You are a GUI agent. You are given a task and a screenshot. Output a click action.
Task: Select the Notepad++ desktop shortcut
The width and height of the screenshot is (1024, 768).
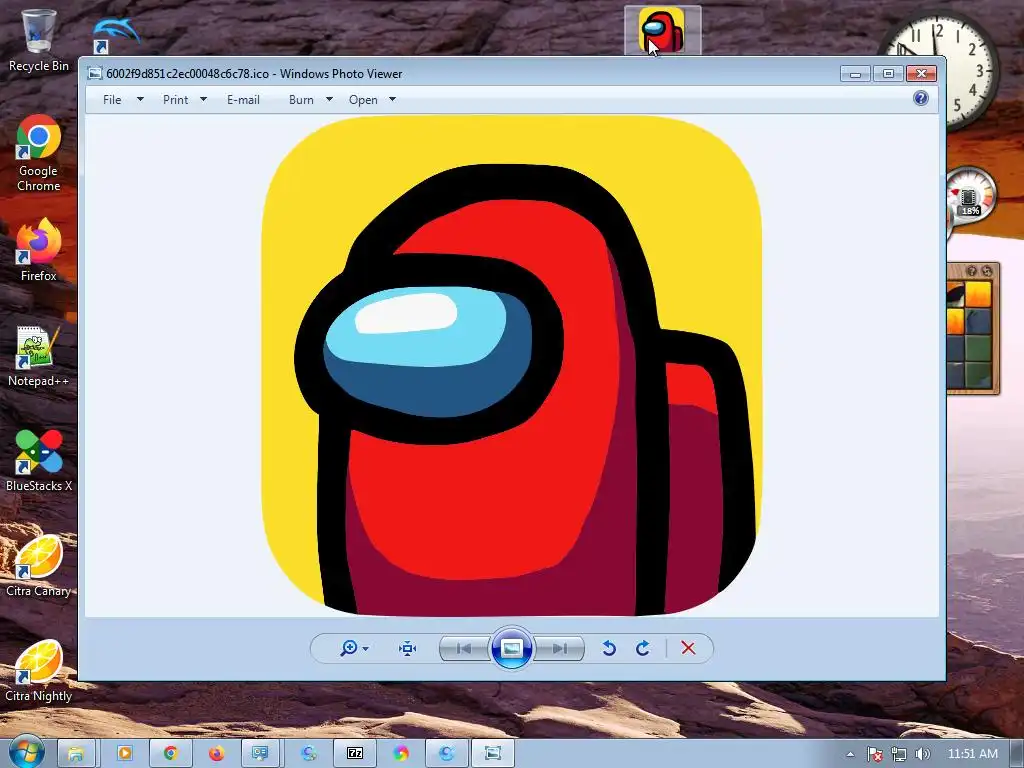click(x=39, y=356)
